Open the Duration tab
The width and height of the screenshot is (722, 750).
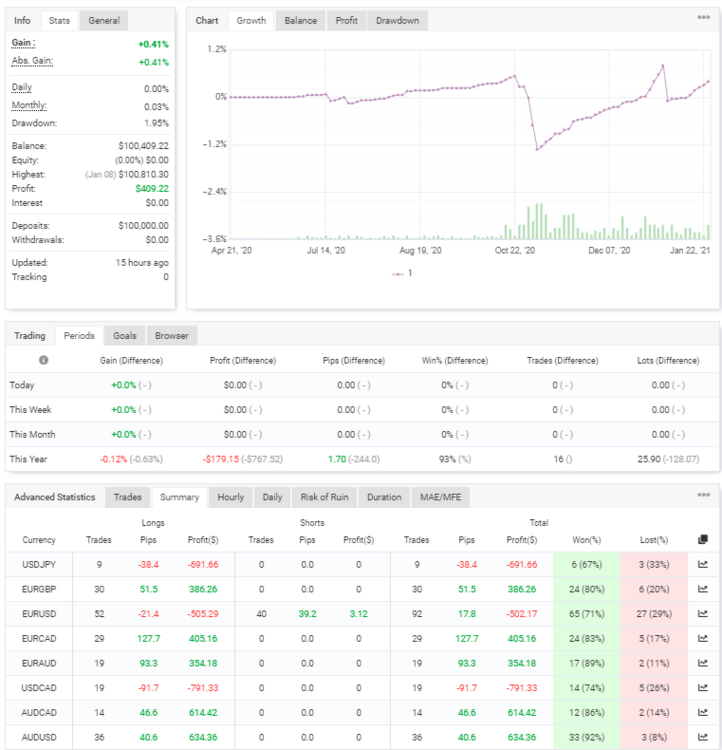(384, 497)
